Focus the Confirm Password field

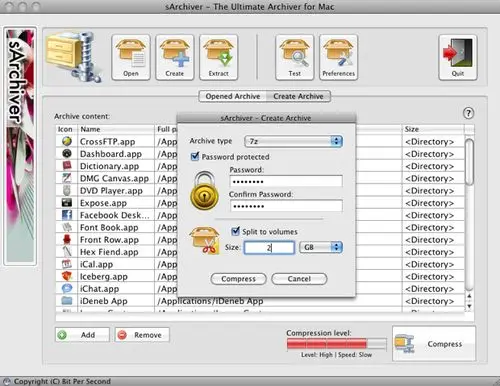(x=286, y=206)
